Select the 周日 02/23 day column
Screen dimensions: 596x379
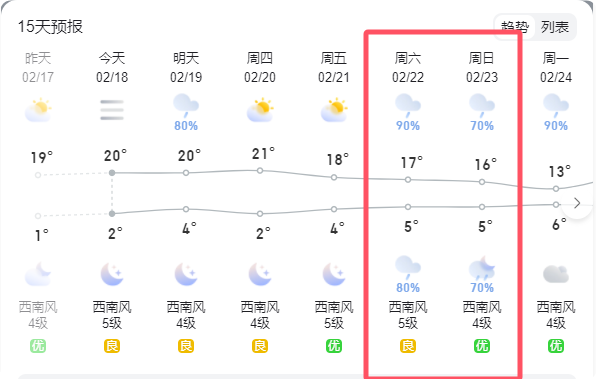point(482,201)
